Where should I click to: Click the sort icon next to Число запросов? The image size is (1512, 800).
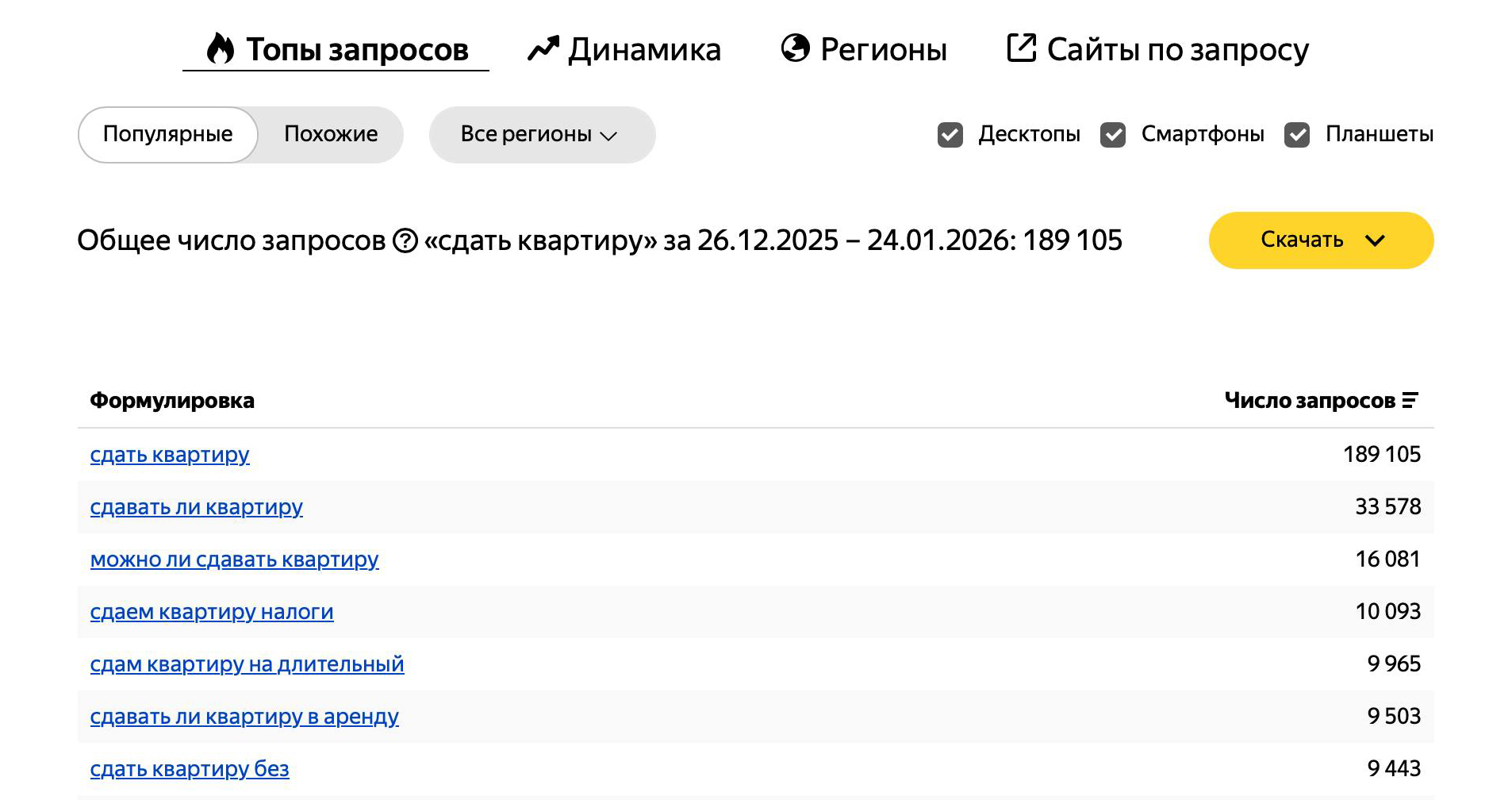coord(1410,401)
